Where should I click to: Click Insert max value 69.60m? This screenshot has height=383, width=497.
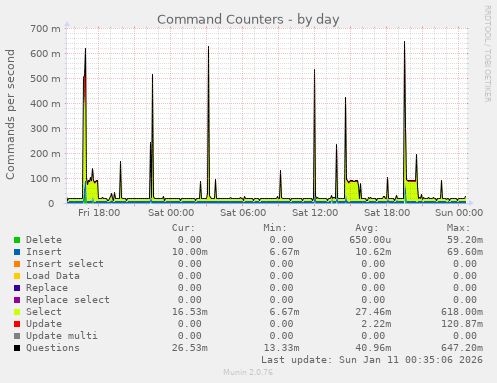465,252
